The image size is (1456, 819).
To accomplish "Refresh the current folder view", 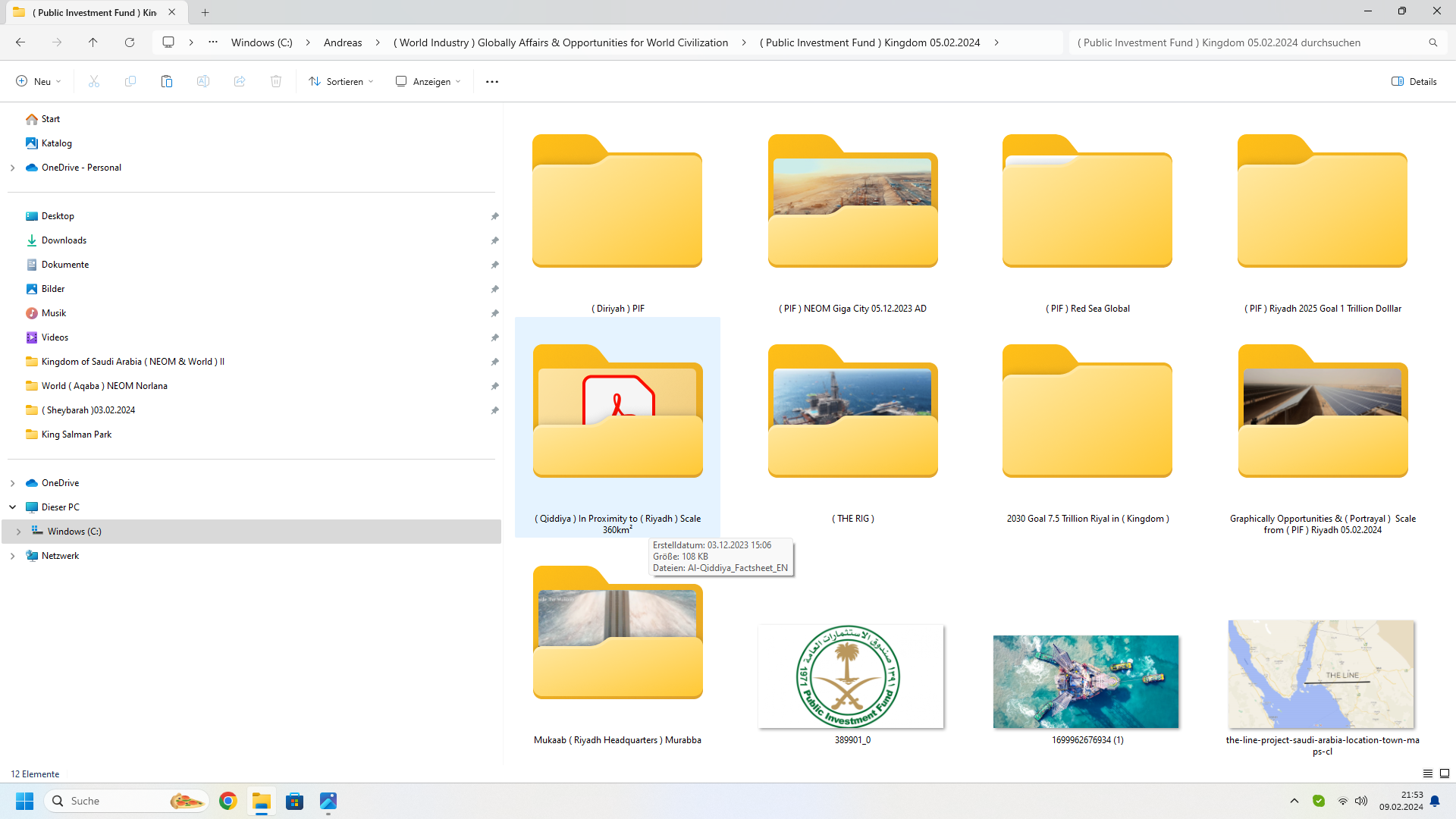I will tap(130, 42).
